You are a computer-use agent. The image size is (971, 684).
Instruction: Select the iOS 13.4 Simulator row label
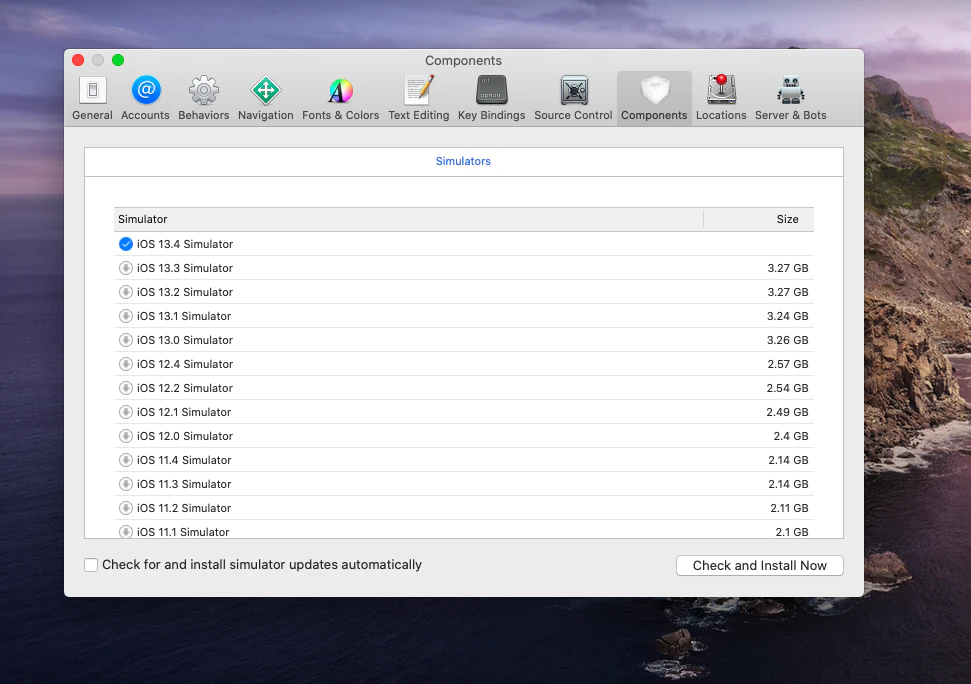185,244
